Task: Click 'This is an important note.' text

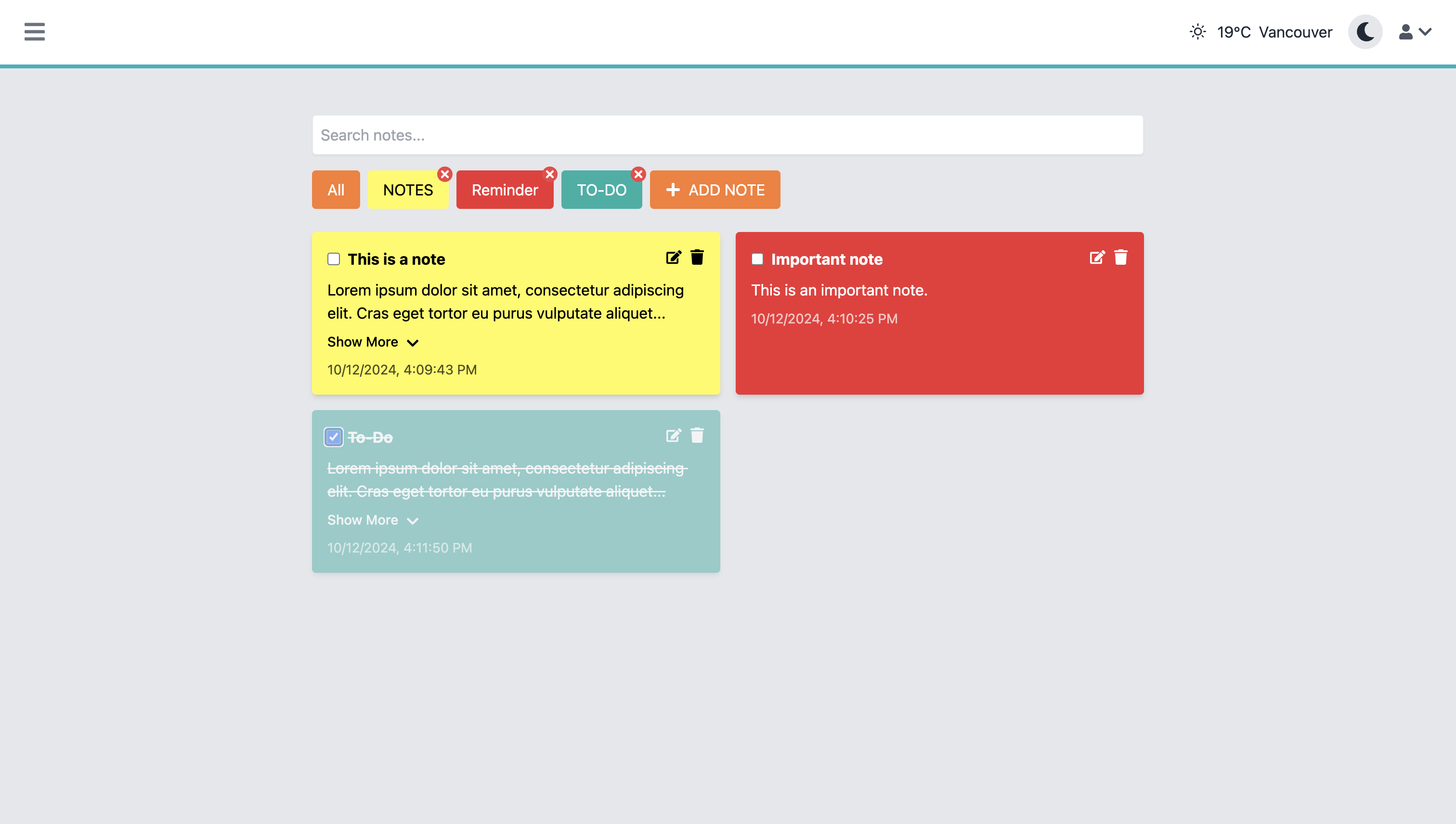Action: pos(839,290)
